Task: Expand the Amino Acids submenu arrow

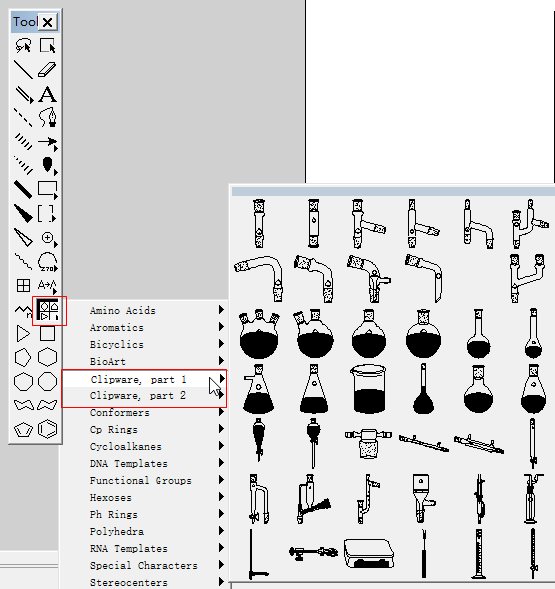Action: pos(221,310)
